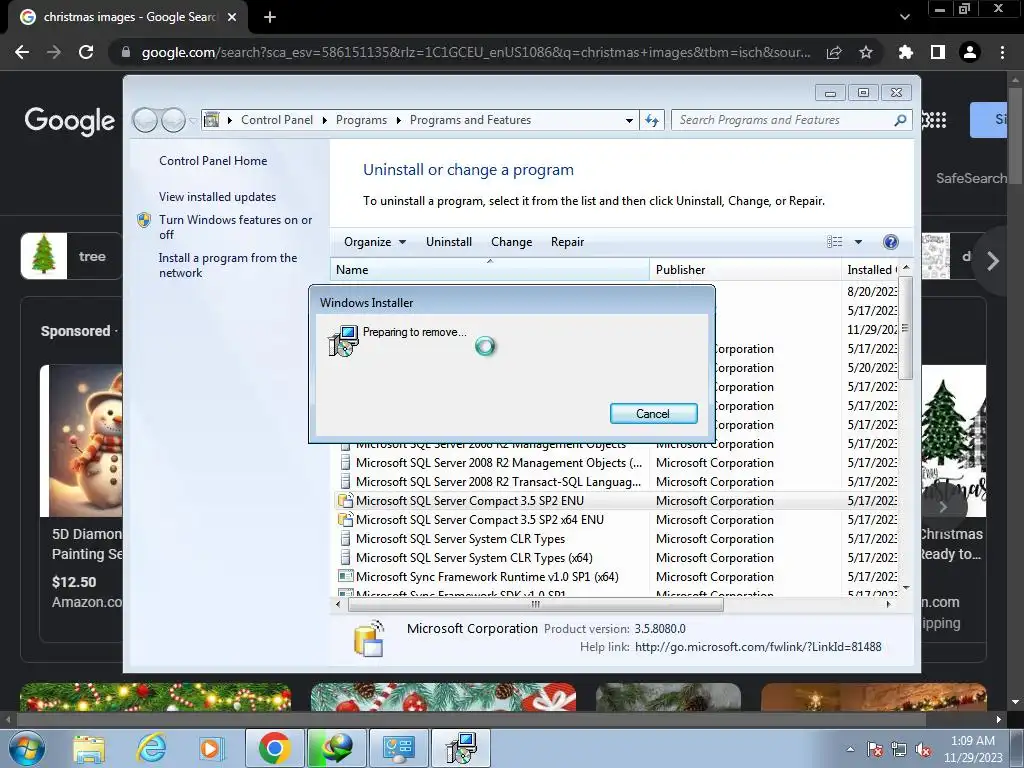This screenshot has width=1024, height=768.
Task: Open the Chrome share page icon
Action: point(834,52)
